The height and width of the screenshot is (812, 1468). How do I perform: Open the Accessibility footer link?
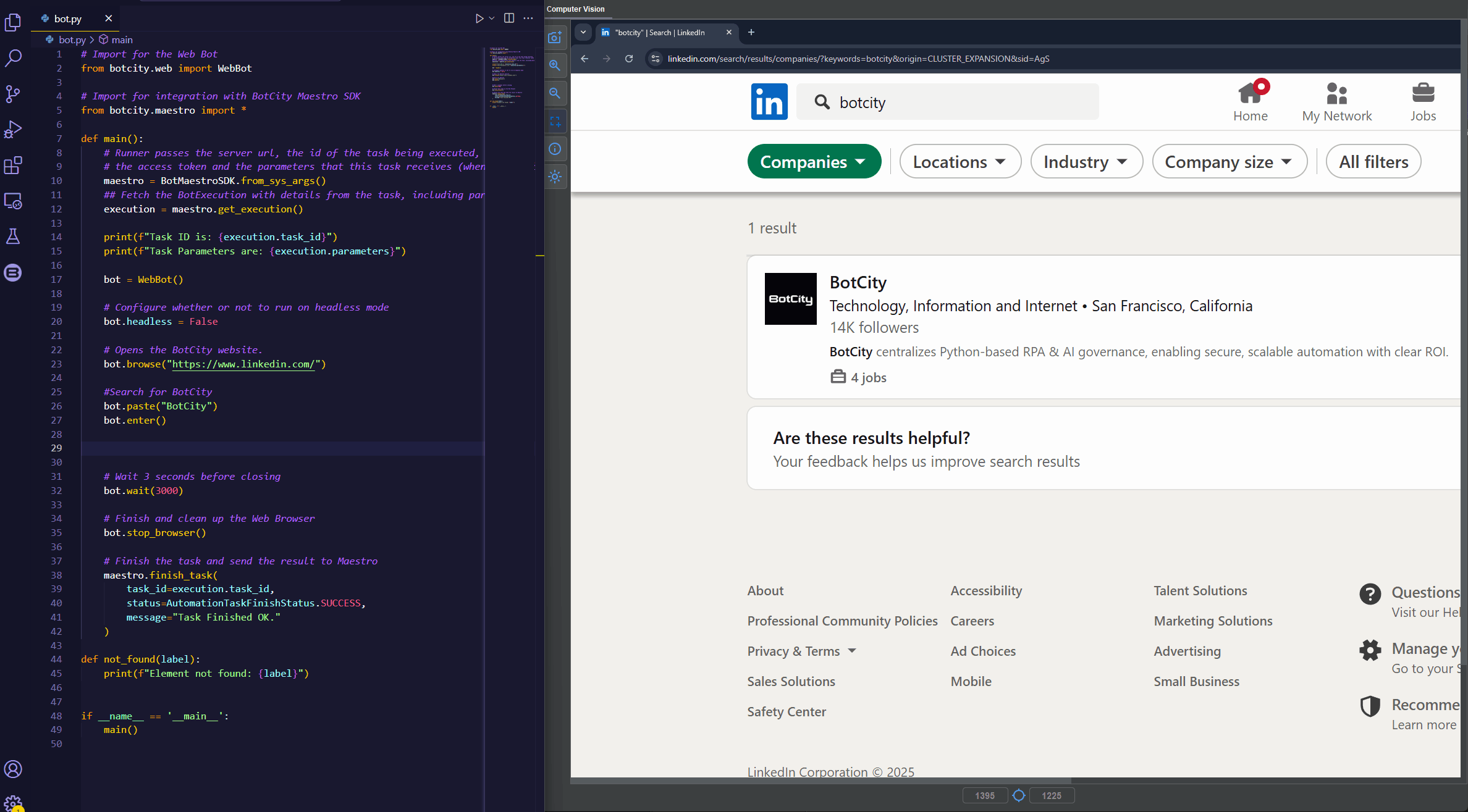[986, 590]
